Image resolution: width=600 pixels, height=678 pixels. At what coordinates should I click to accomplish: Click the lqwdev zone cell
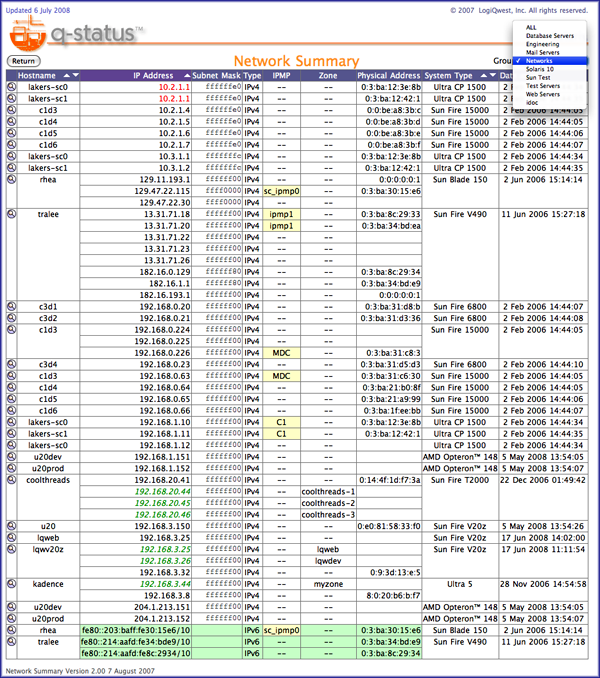pyautogui.click(x=329, y=561)
